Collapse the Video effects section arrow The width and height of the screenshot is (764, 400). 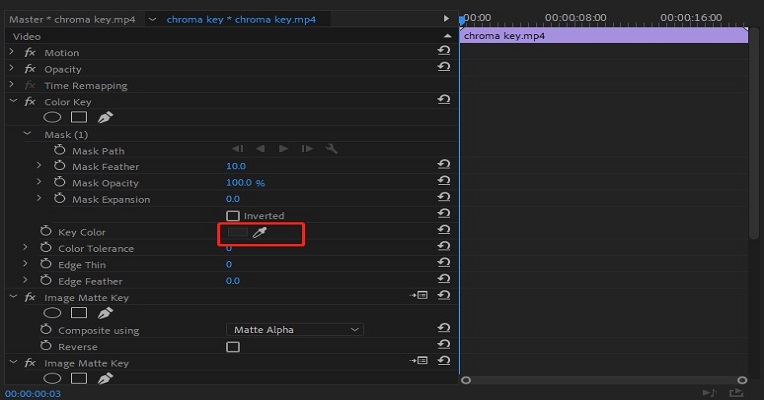pos(447,36)
